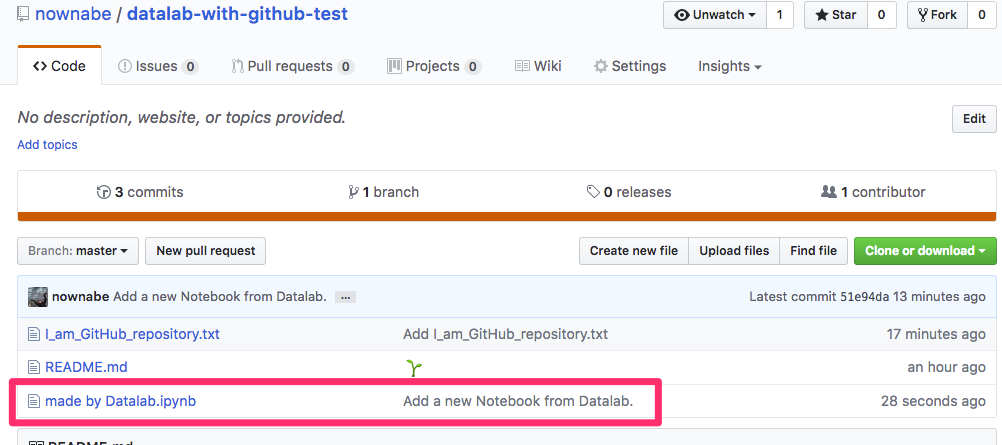This screenshot has width=1002, height=445.
Task: Click the repository book icon beside nownabe
Action: point(23,15)
